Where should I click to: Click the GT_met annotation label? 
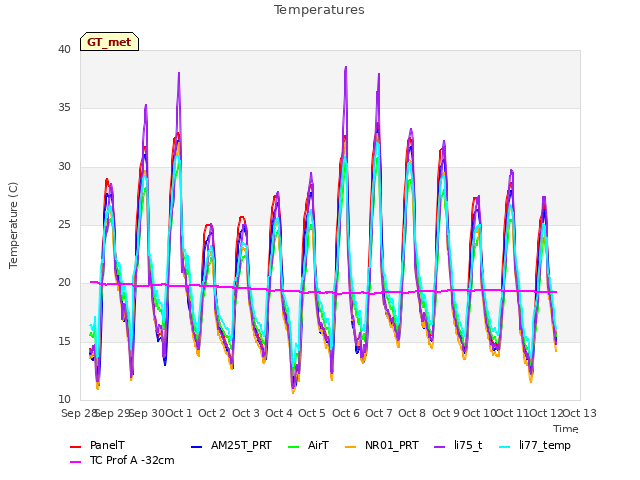click(109, 42)
